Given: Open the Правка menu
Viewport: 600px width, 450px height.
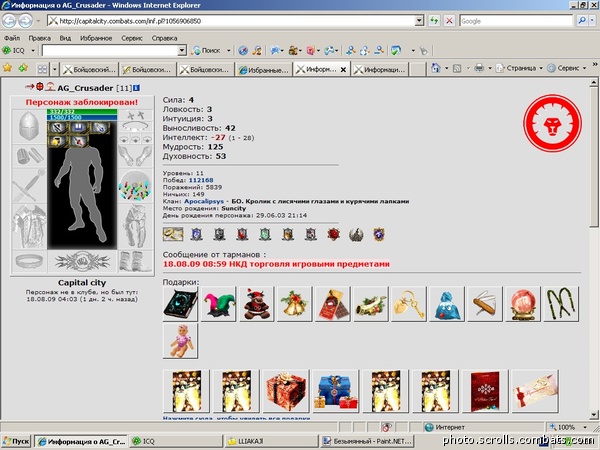Looking at the screenshot, I should 39,38.
